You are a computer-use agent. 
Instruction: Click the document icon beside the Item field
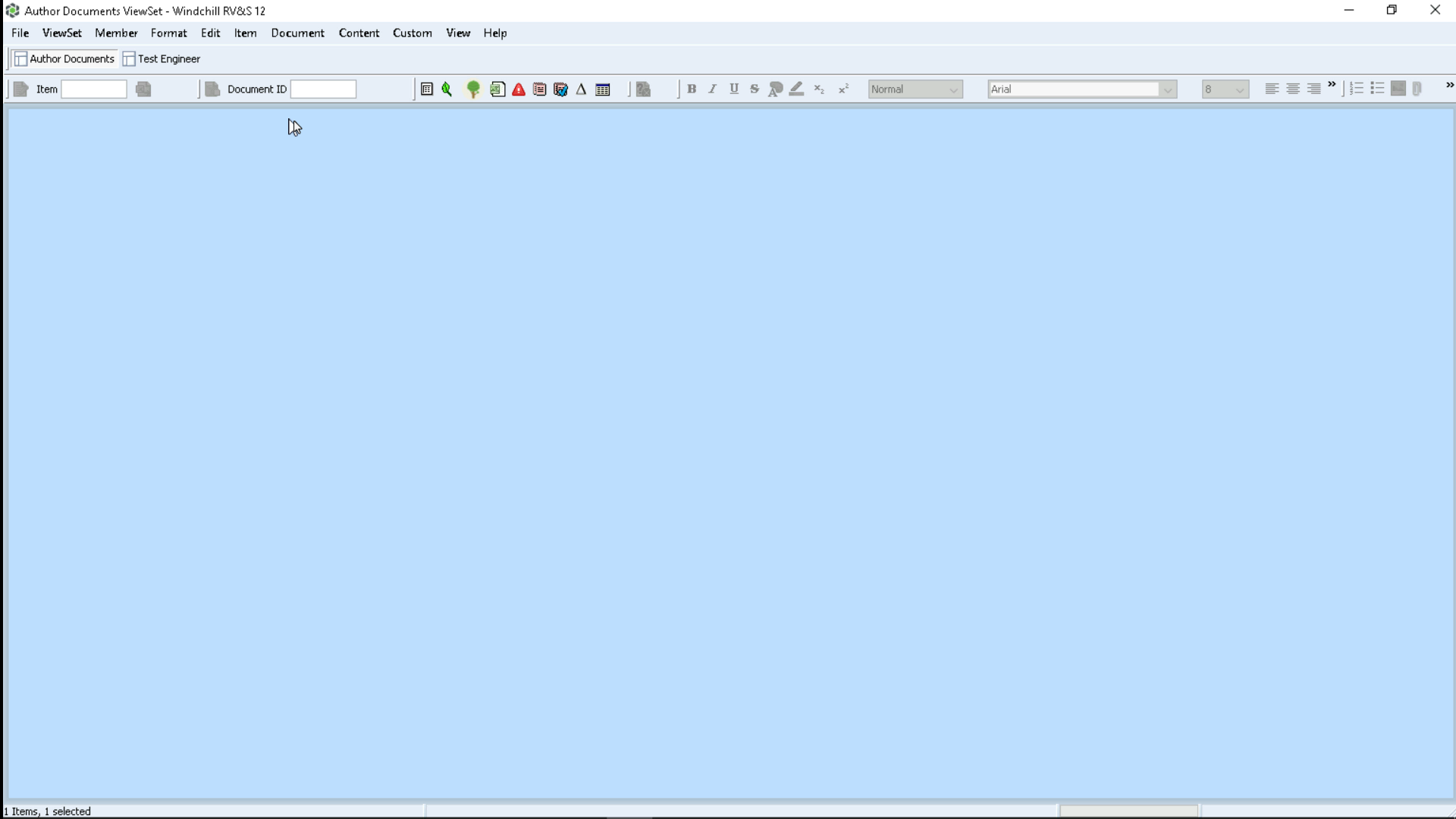pos(21,89)
